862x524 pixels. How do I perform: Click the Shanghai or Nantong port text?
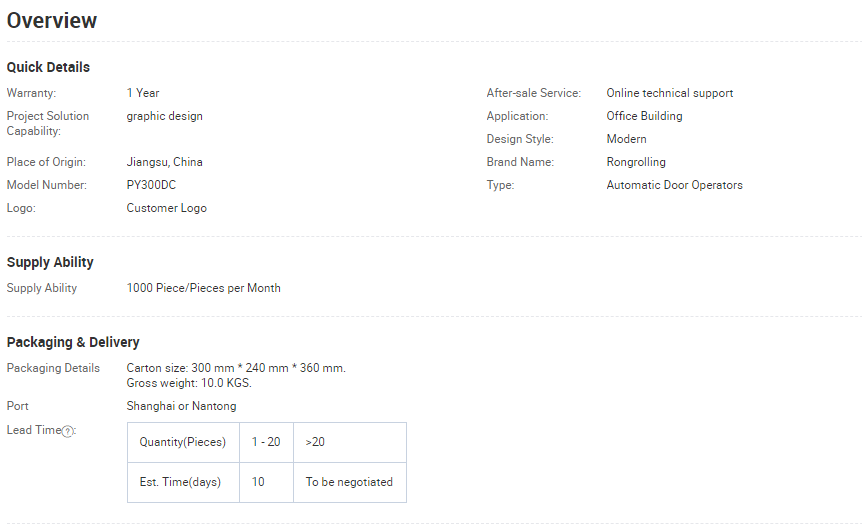181,406
